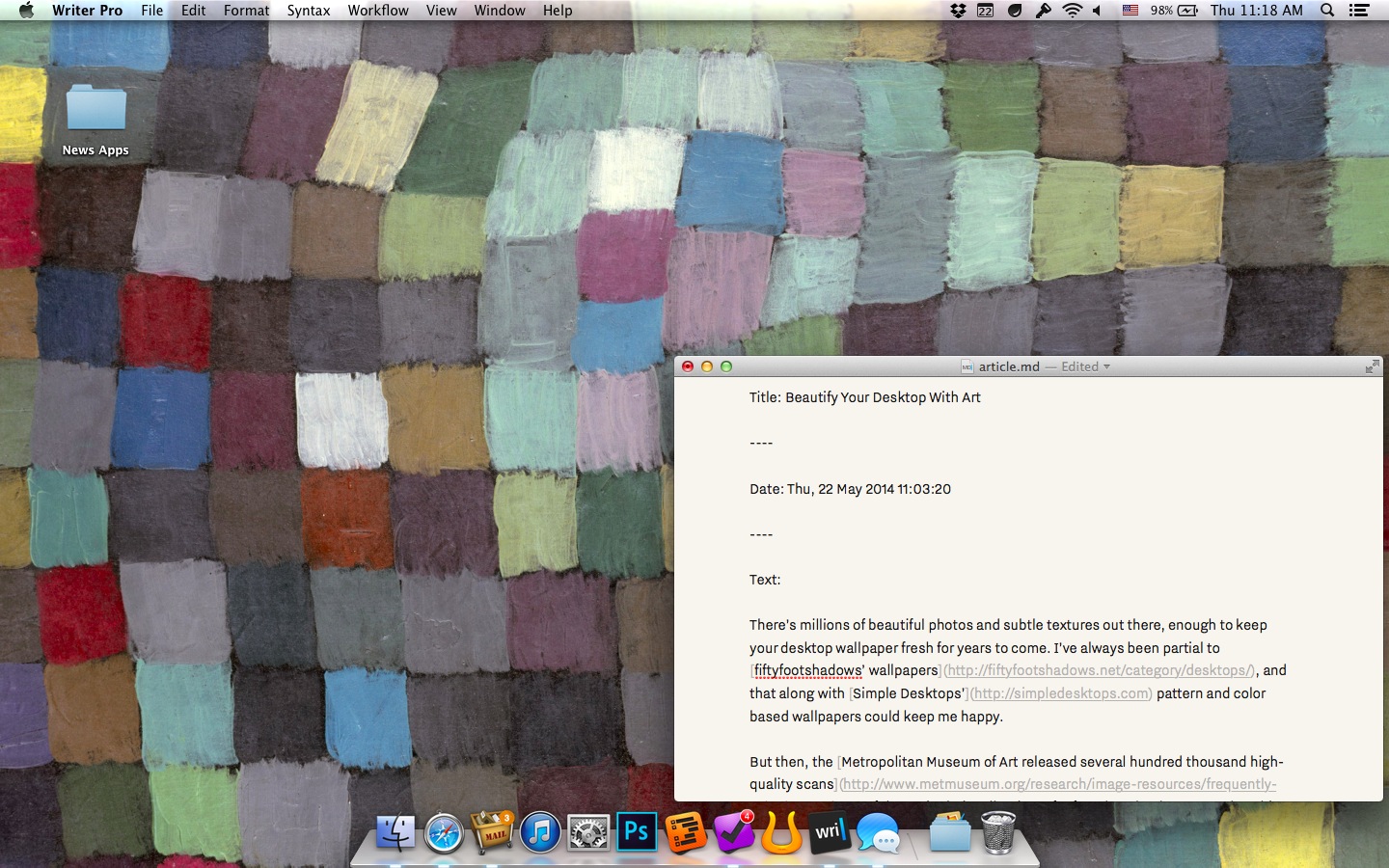Open the View menu
This screenshot has height=868, width=1389.
pyautogui.click(x=441, y=11)
